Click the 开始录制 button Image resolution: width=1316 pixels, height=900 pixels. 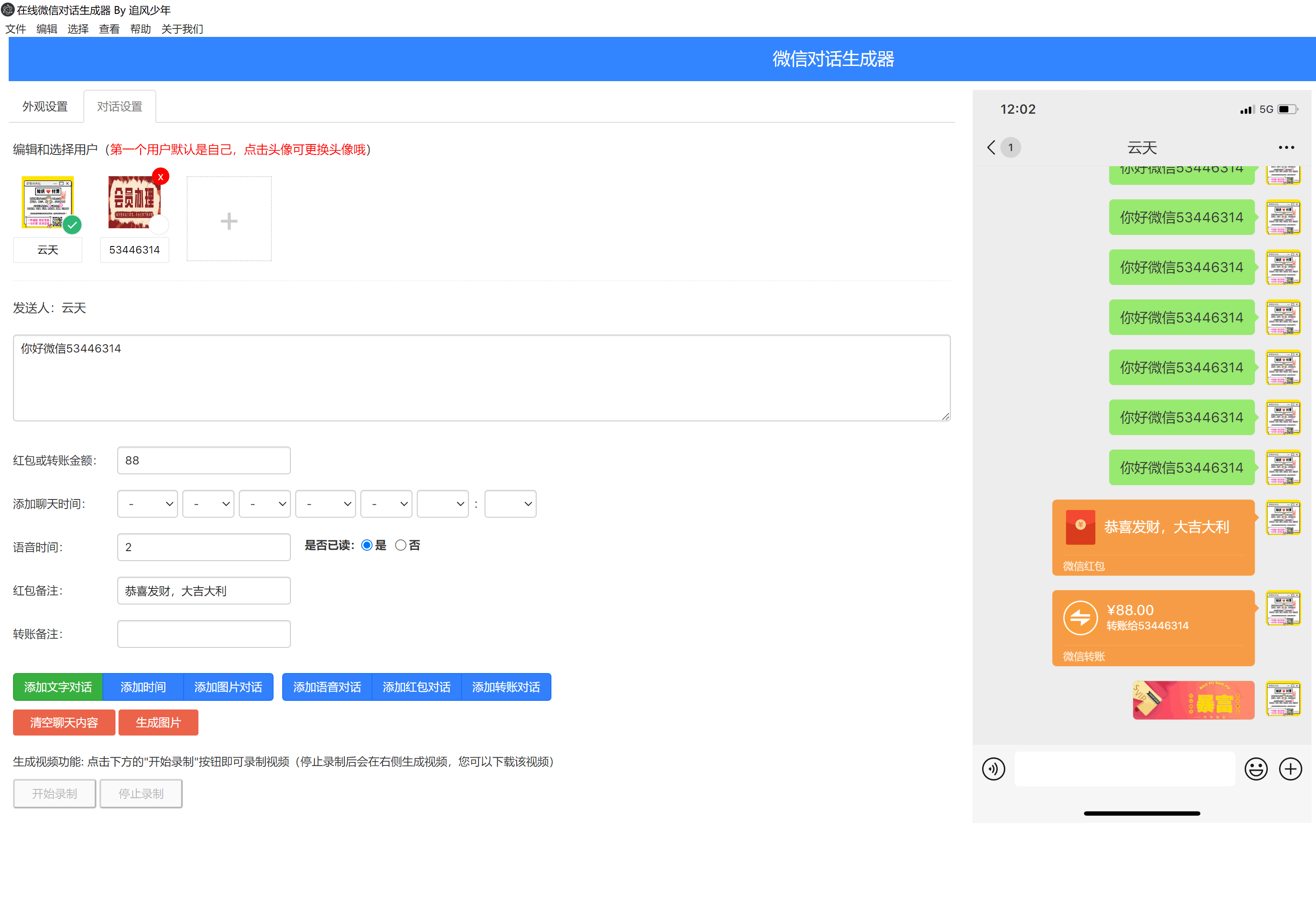[54, 794]
